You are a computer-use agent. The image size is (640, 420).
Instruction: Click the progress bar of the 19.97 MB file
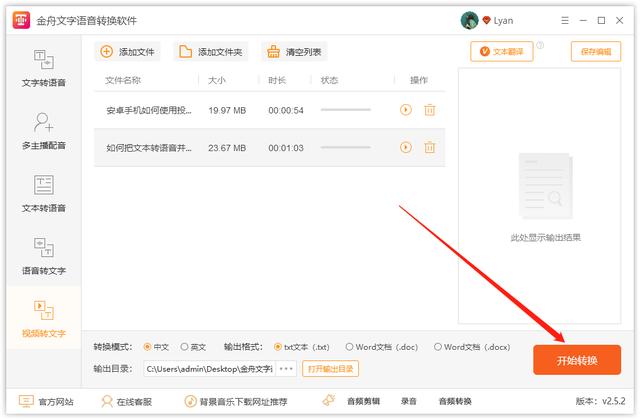click(345, 110)
